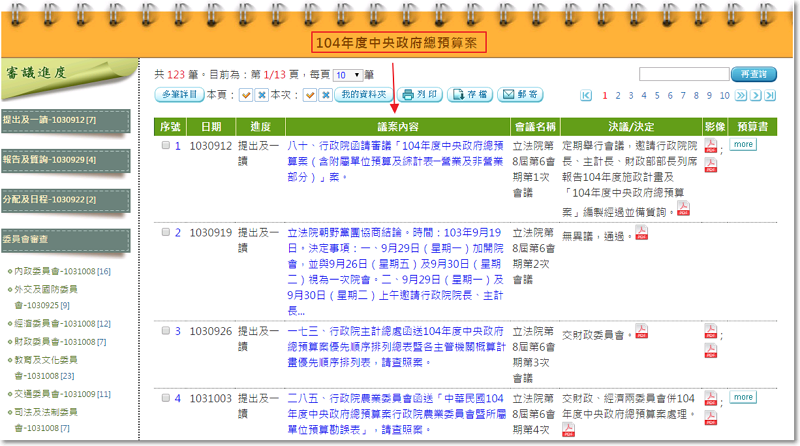Tick the checkbox for row 2
This screenshot has width=800, height=446.
point(166,232)
